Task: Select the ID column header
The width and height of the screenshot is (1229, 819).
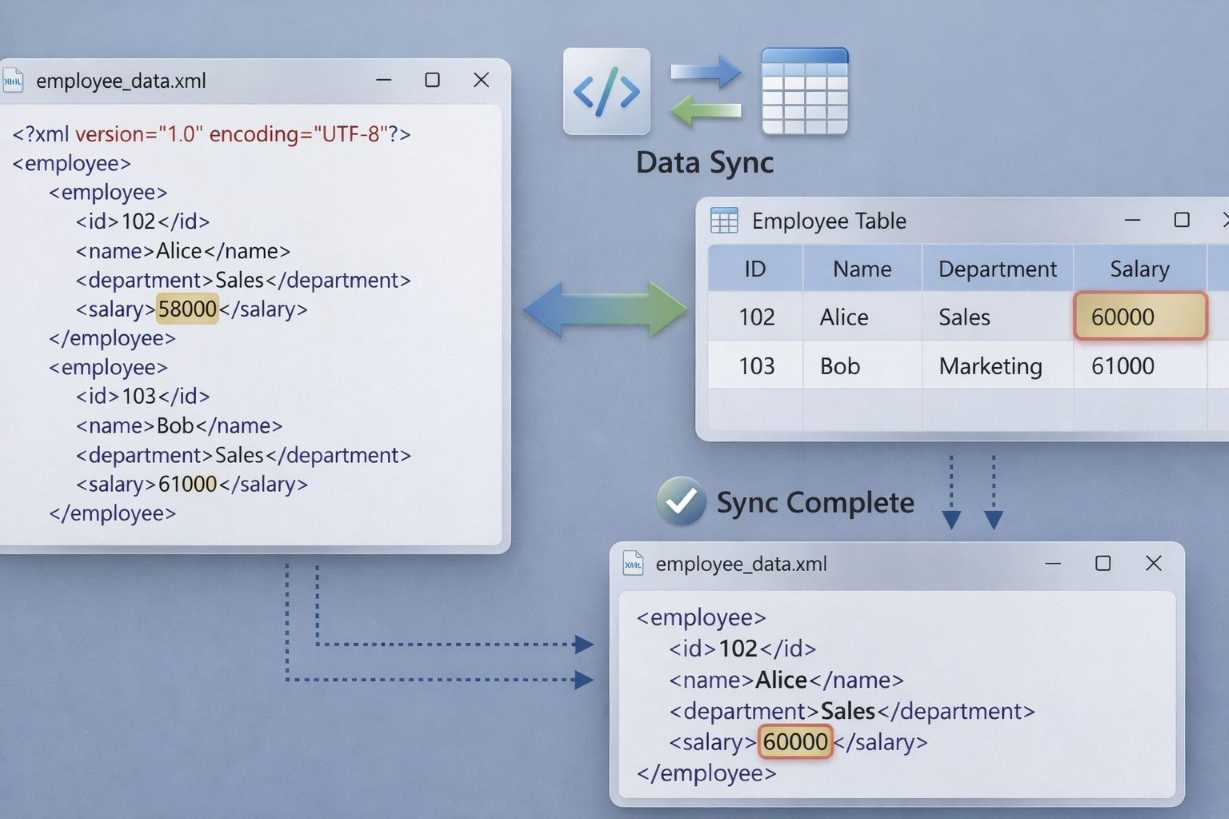Action: [x=755, y=269]
